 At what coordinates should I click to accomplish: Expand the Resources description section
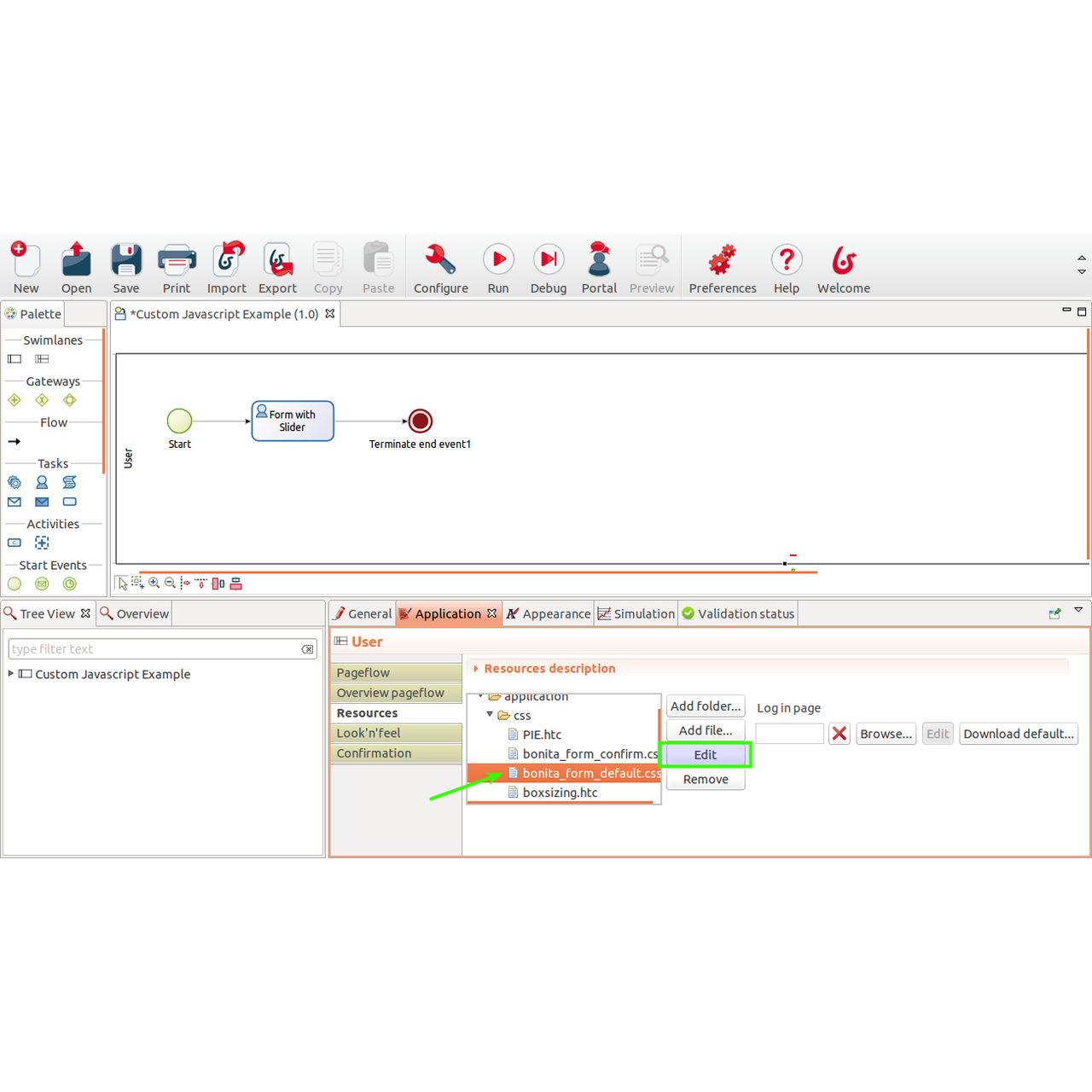coord(476,669)
